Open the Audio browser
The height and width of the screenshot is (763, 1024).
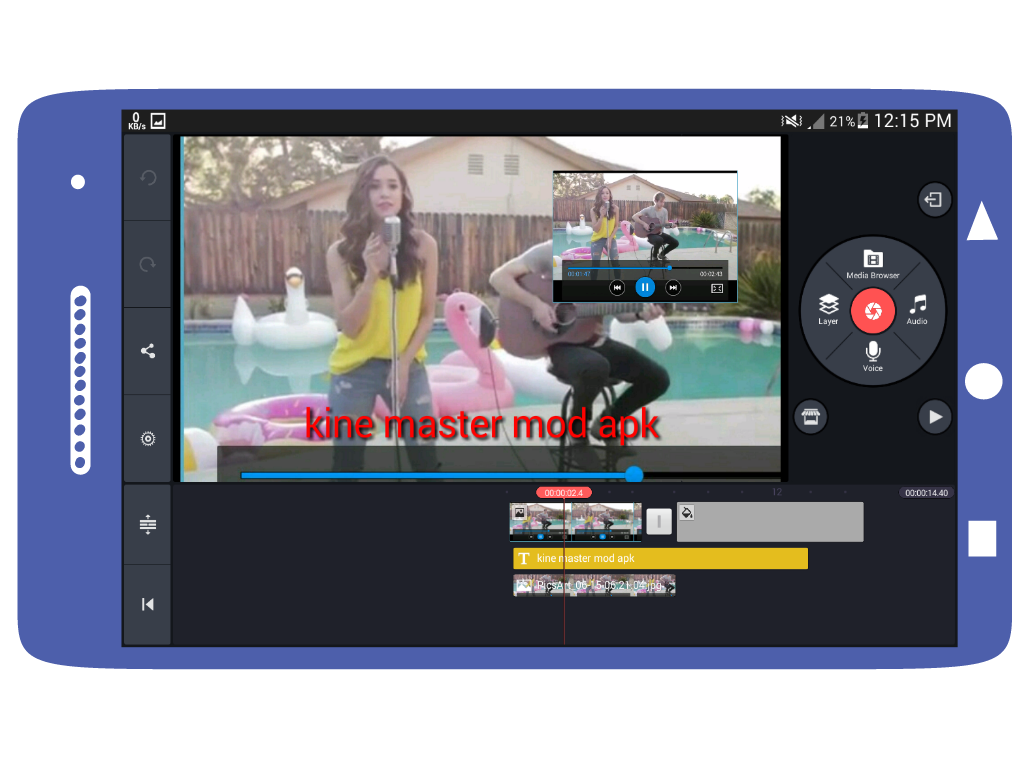point(917,310)
